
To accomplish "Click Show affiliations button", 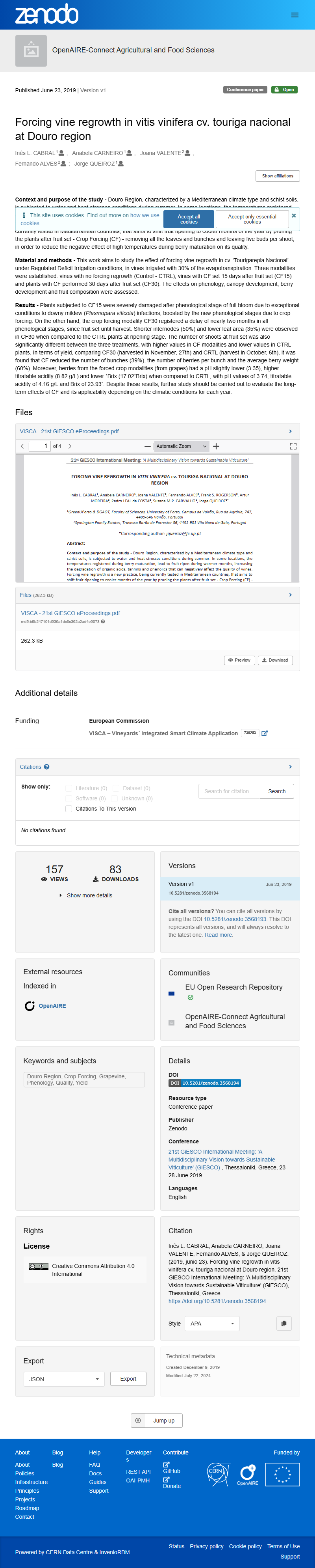I will point(277,176).
